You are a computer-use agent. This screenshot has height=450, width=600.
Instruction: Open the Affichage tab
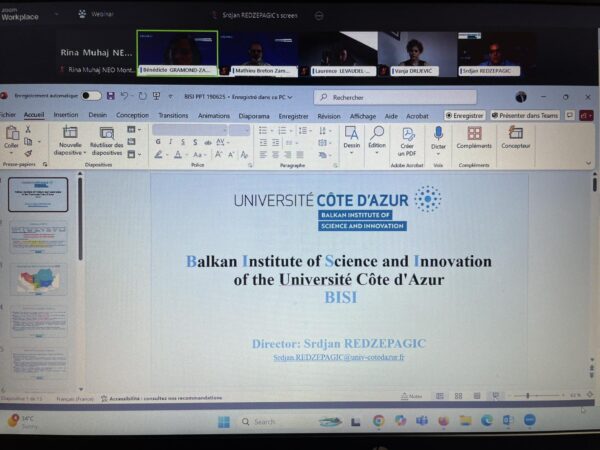[363, 116]
